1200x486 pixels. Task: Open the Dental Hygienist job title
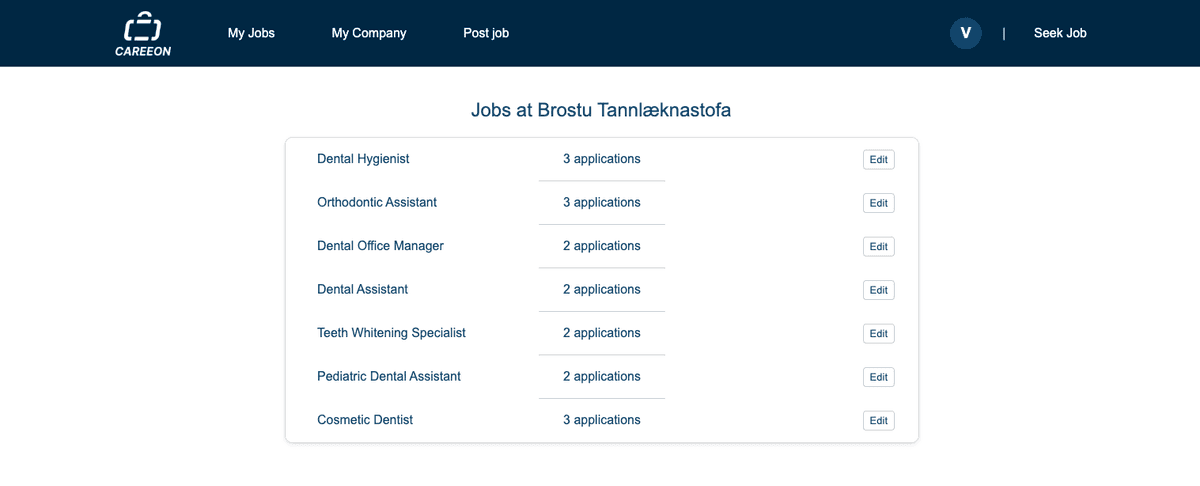[x=363, y=159]
